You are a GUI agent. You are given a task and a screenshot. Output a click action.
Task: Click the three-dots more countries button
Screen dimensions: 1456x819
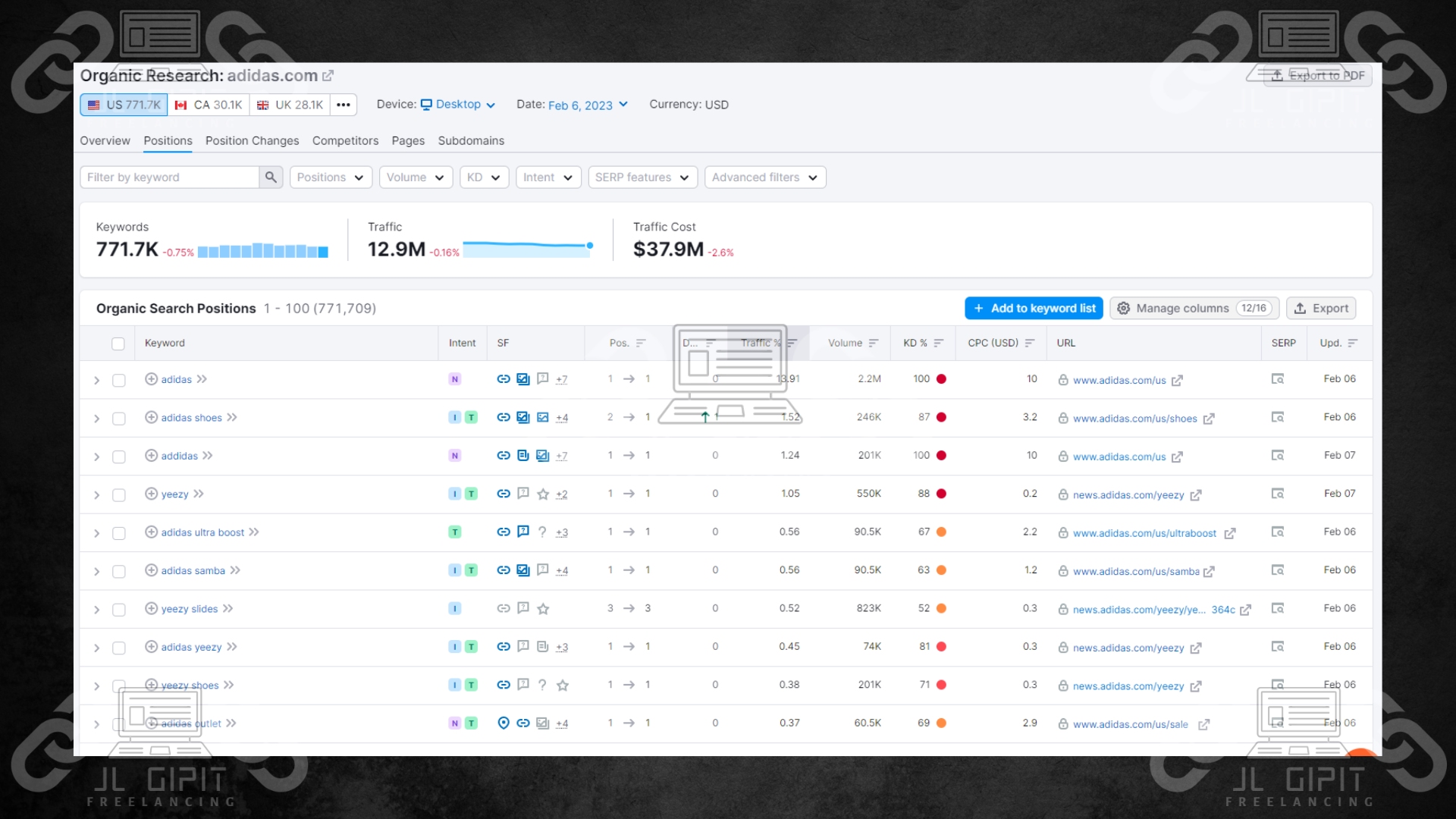coord(344,105)
